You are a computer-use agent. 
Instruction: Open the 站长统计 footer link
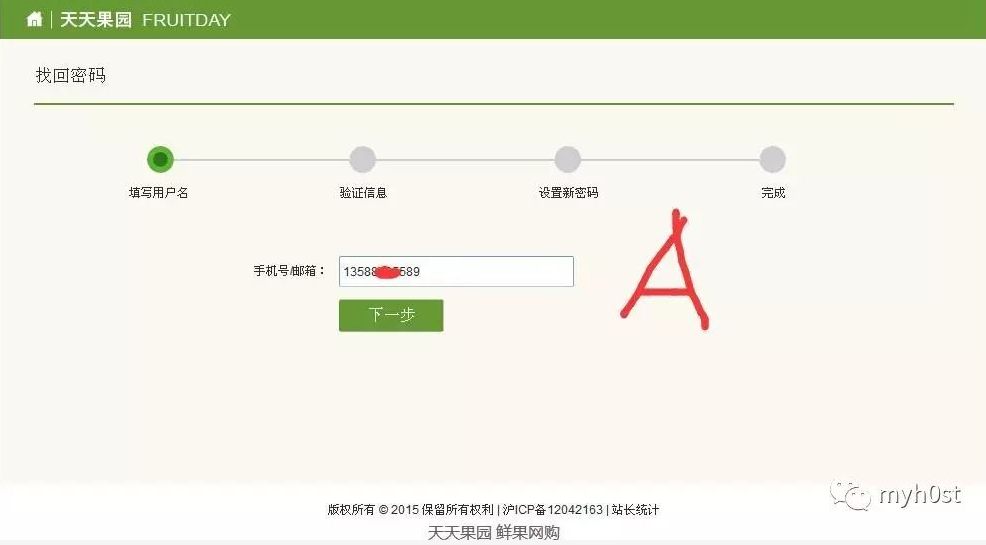click(x=635, y=510)
